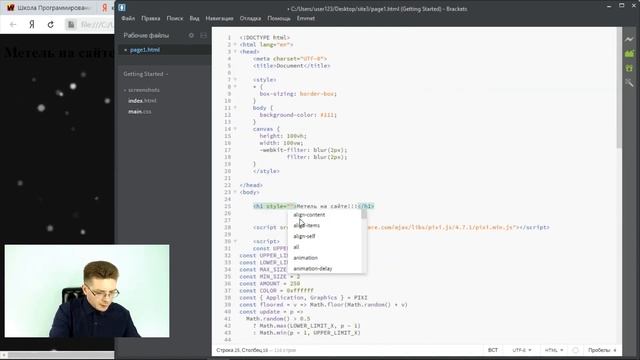The width and height of the screenshot is (640, 360).
Task: Open the Навигация menu
Action: coord(219,18)
